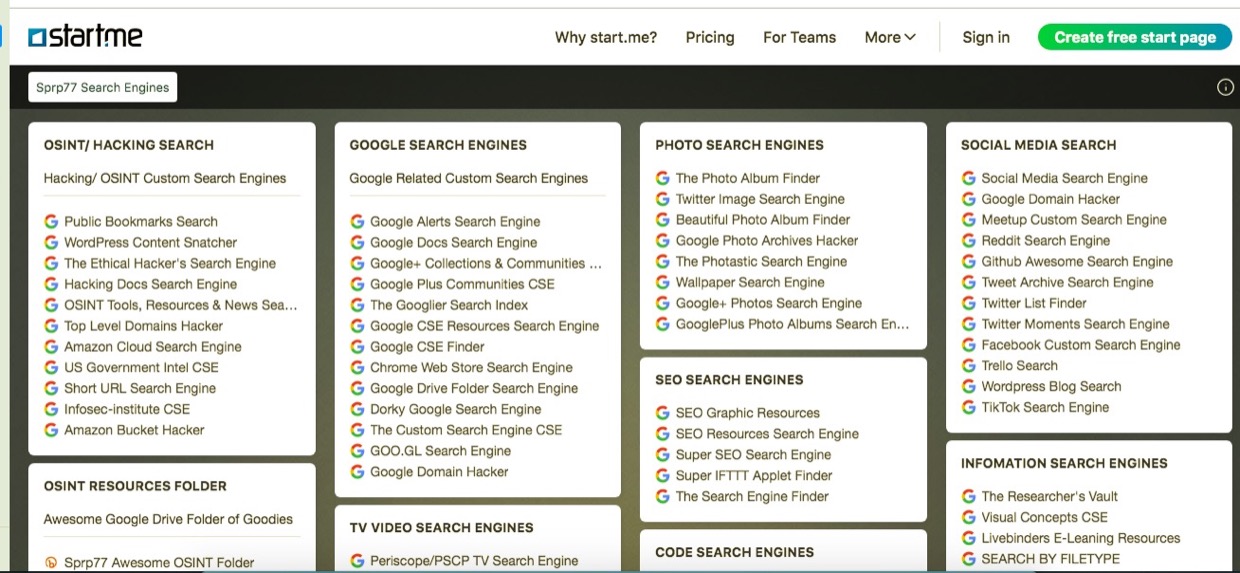Open US Government Intel CSE link
This screenshot has height=573, width=1240.
[141, 368]
